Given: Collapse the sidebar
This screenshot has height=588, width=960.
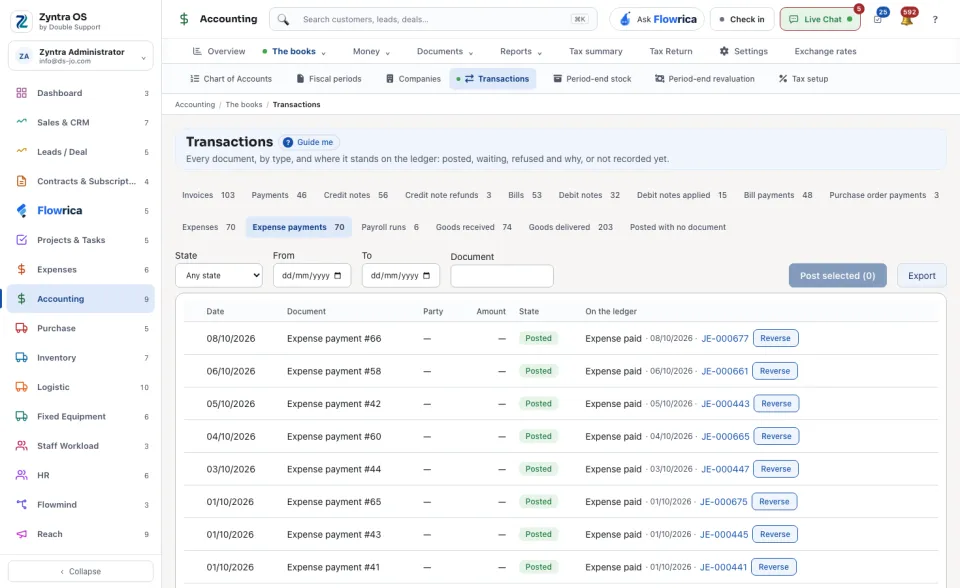Looking at the screenshot, I should 81,571.
